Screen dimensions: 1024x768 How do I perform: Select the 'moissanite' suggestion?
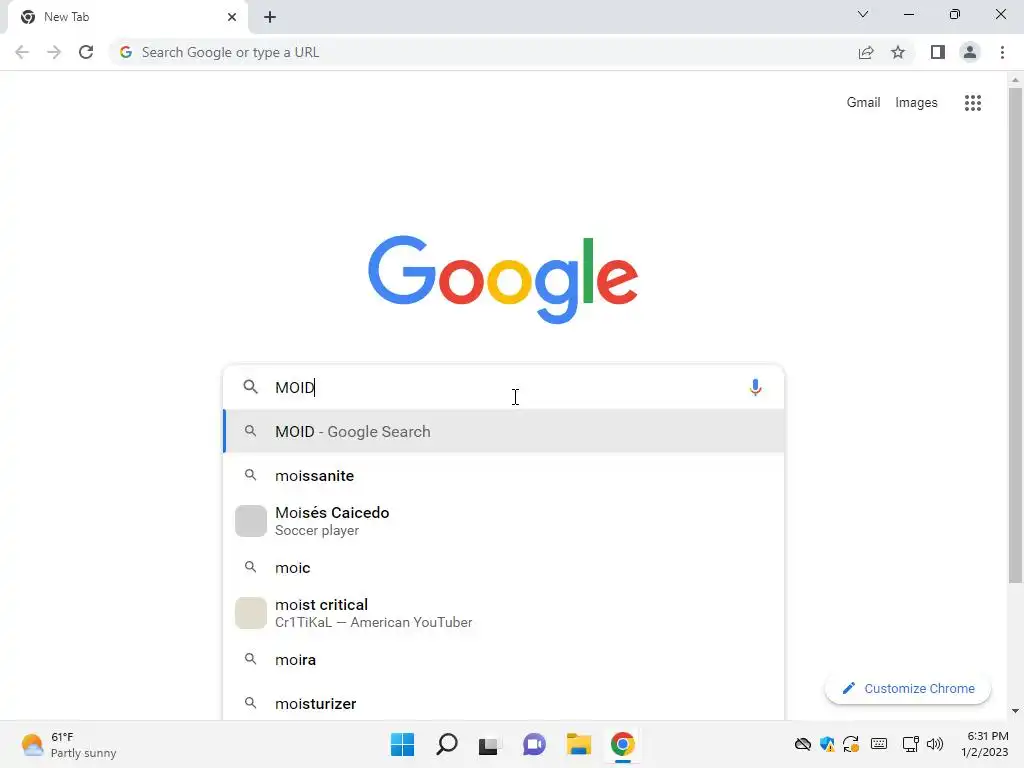click(504, 475)
